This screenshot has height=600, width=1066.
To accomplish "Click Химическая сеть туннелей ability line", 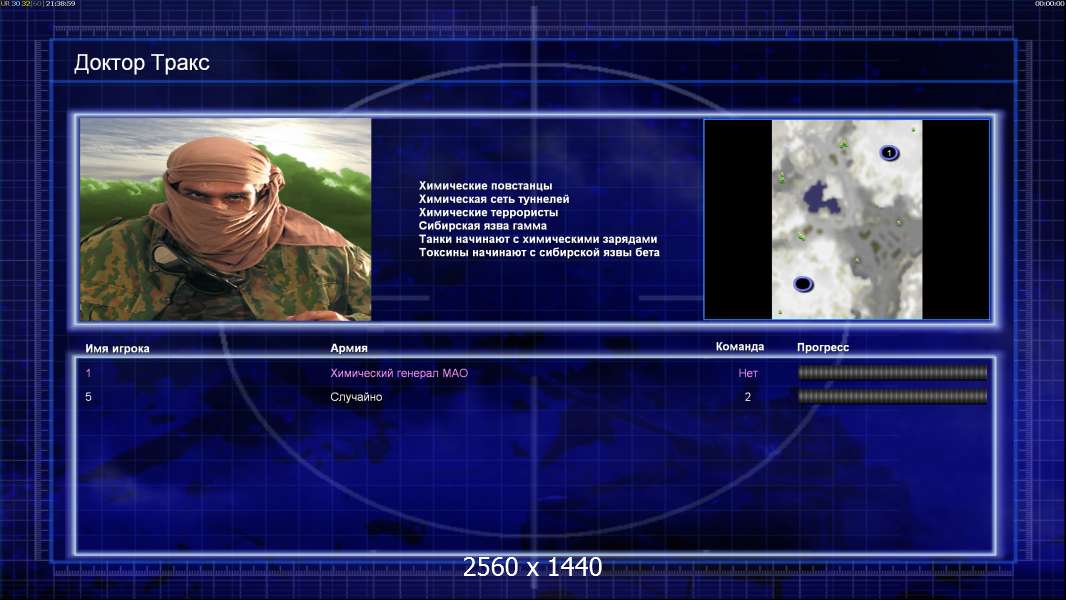I will [494, 199].
